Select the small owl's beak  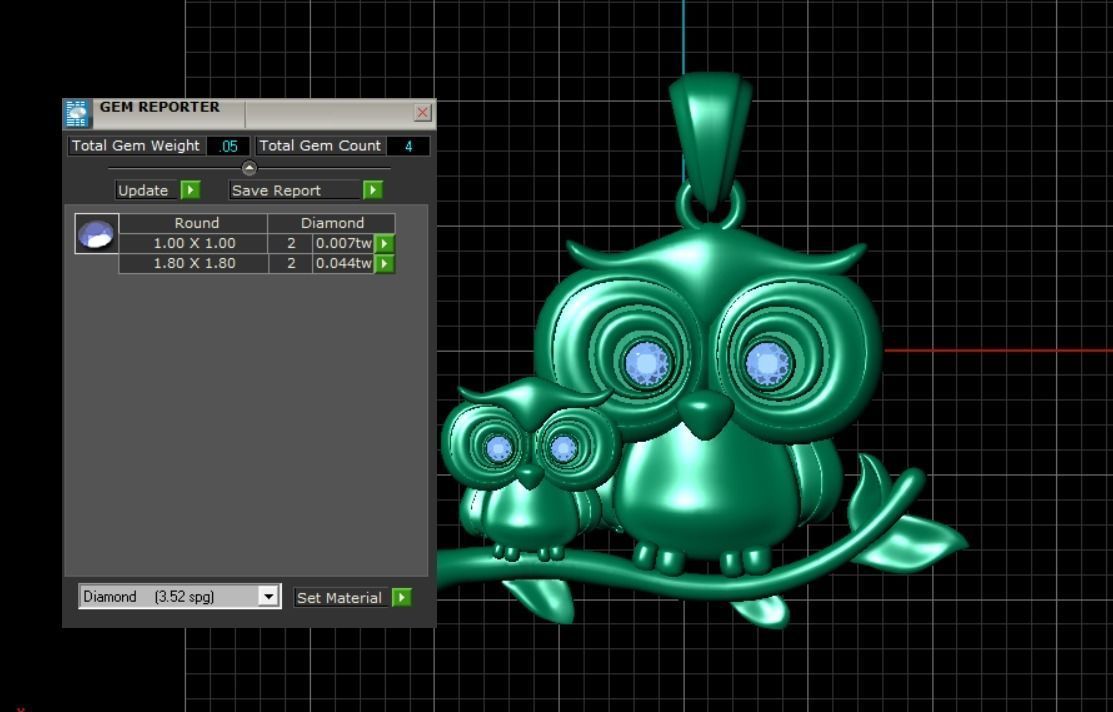530,474
